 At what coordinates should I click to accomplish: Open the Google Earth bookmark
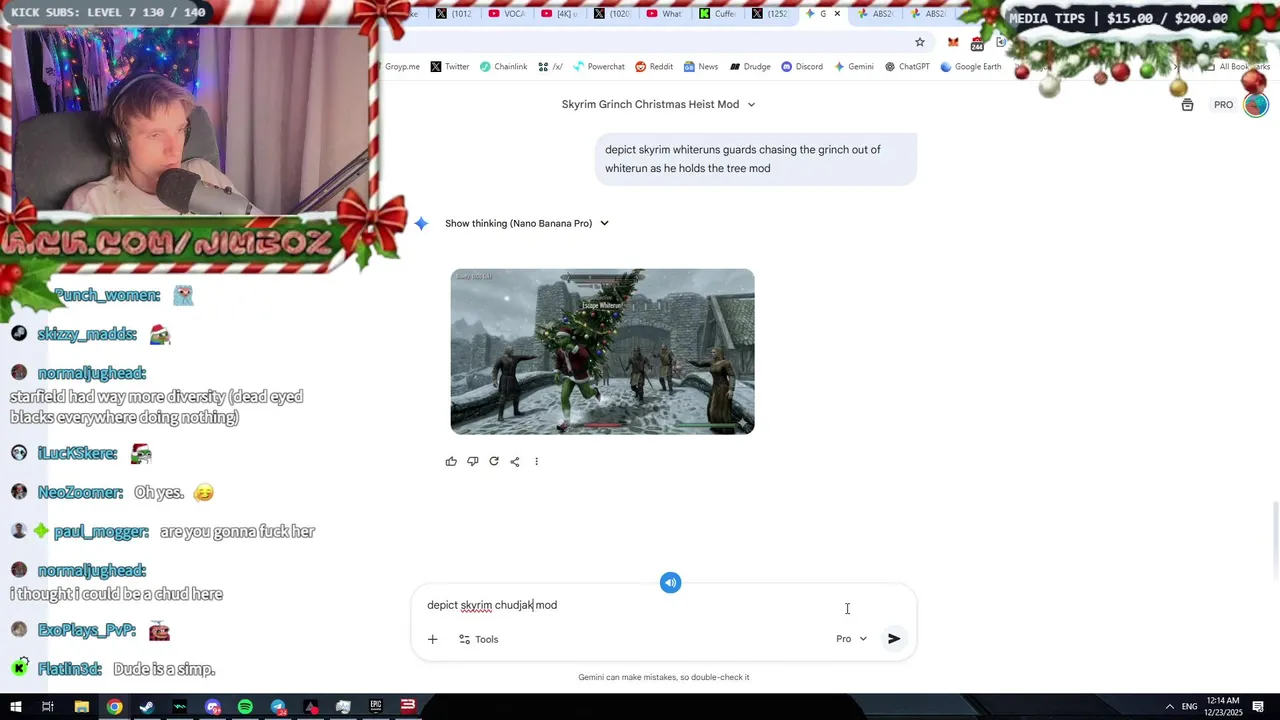point(970,67)
